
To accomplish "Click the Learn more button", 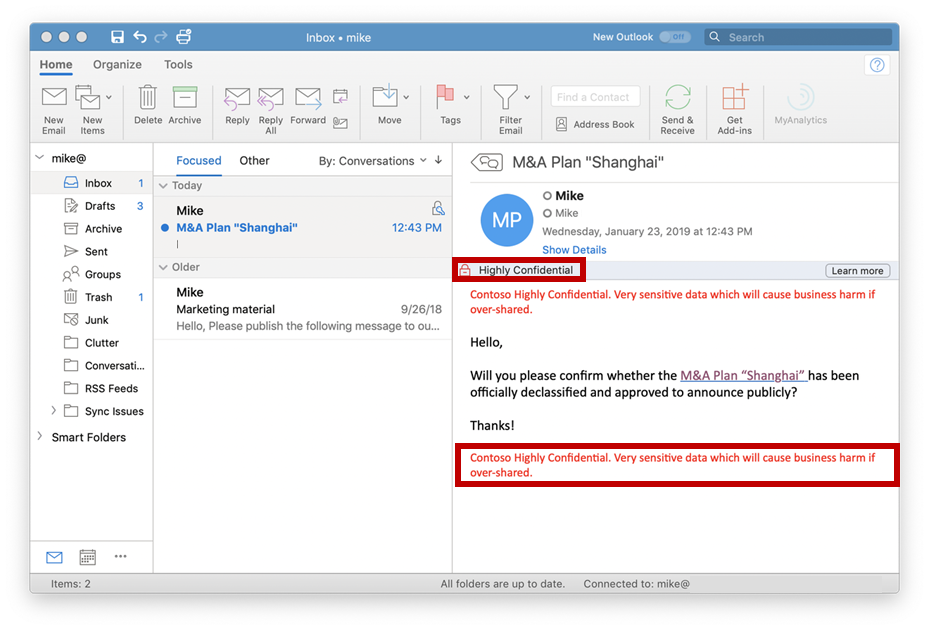I will [x=857, y=271].
